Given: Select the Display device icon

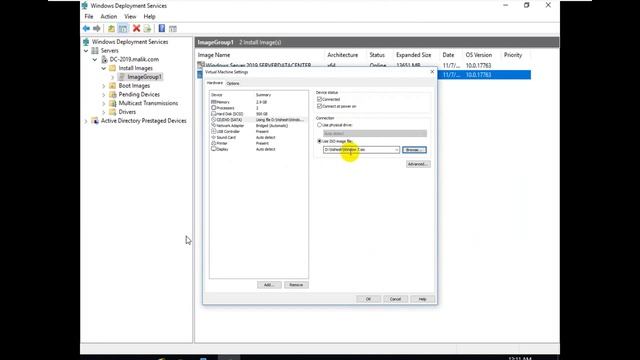Looking at the screenshot, I should 213,149.
